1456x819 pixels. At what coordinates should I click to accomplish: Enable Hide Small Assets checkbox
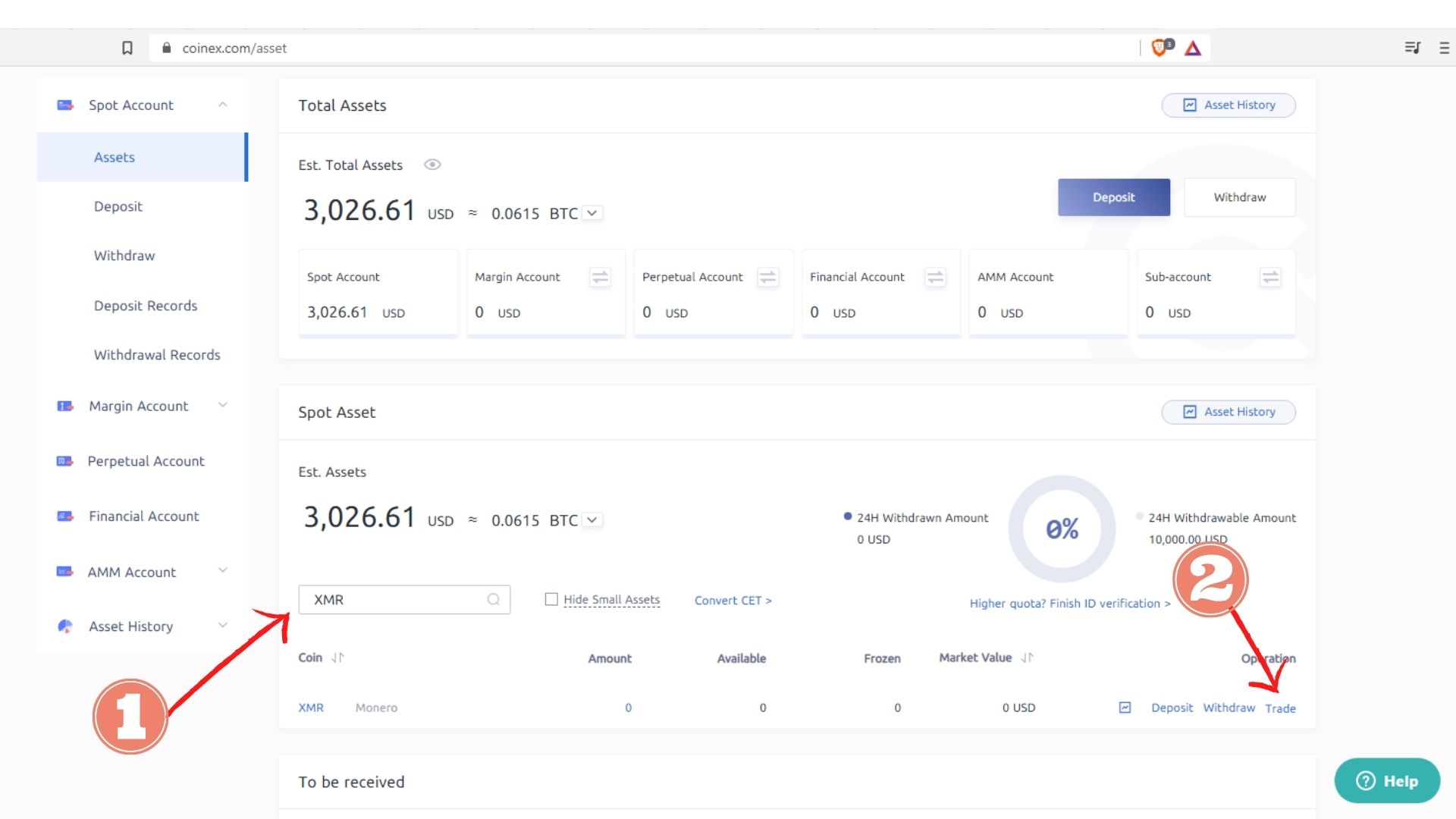551,599
